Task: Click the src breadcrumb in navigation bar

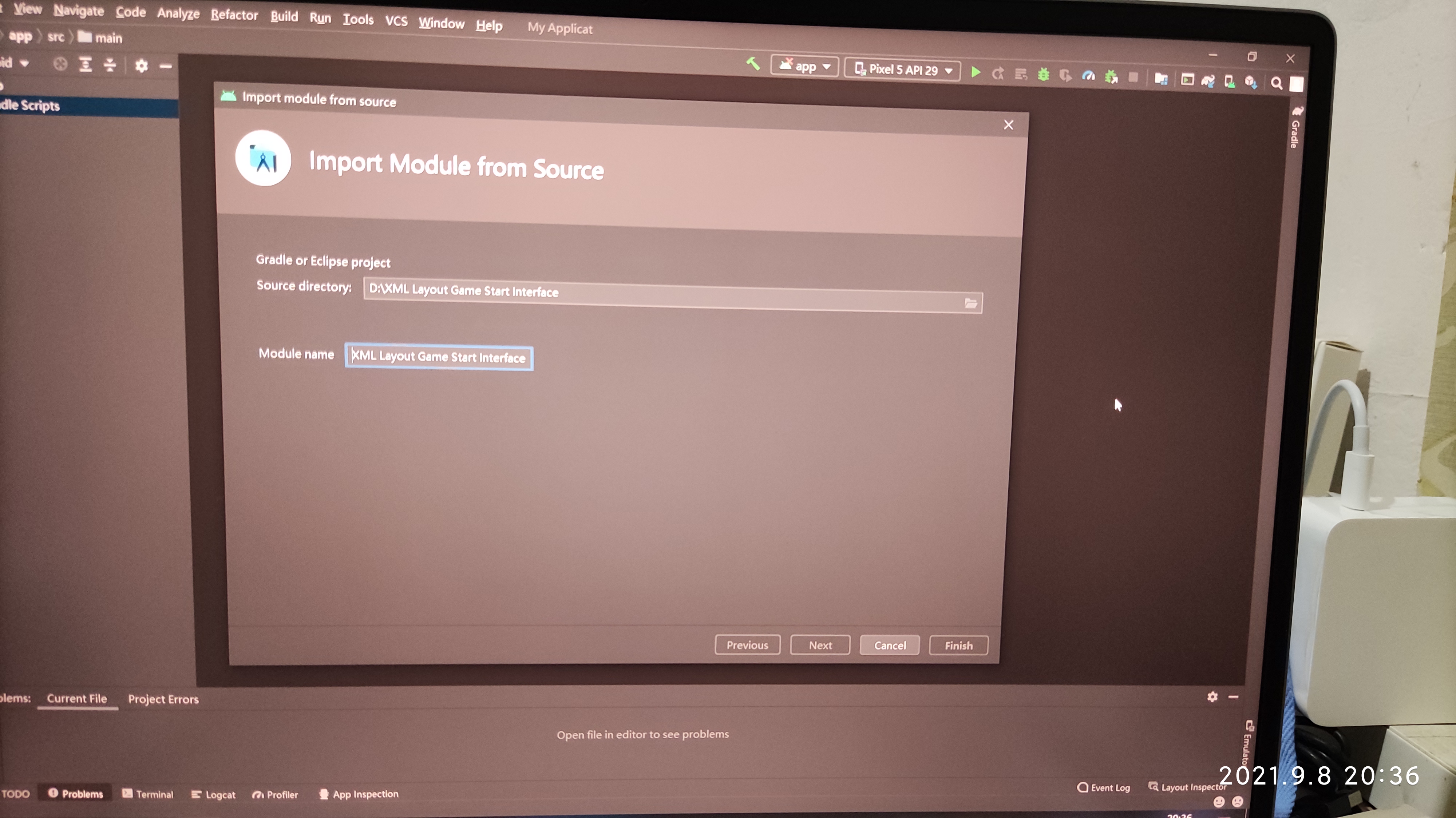Action: [55, 37]
